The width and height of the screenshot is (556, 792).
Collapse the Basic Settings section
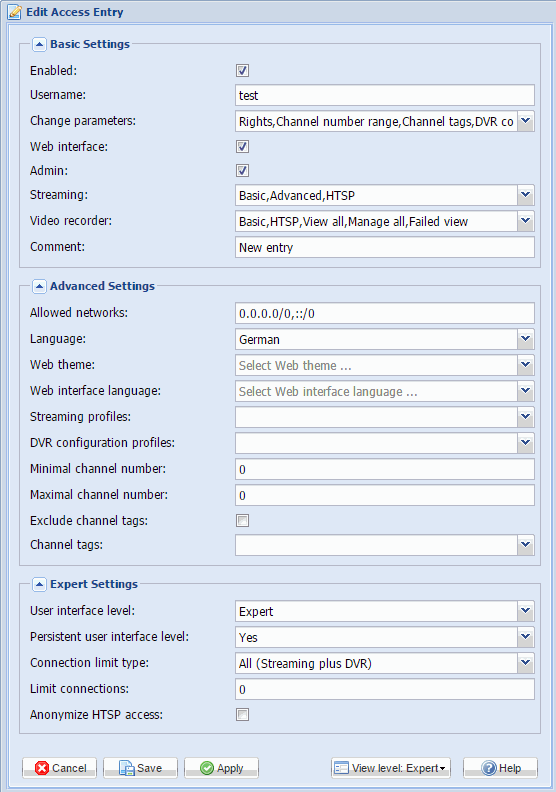tap(39, 44)
